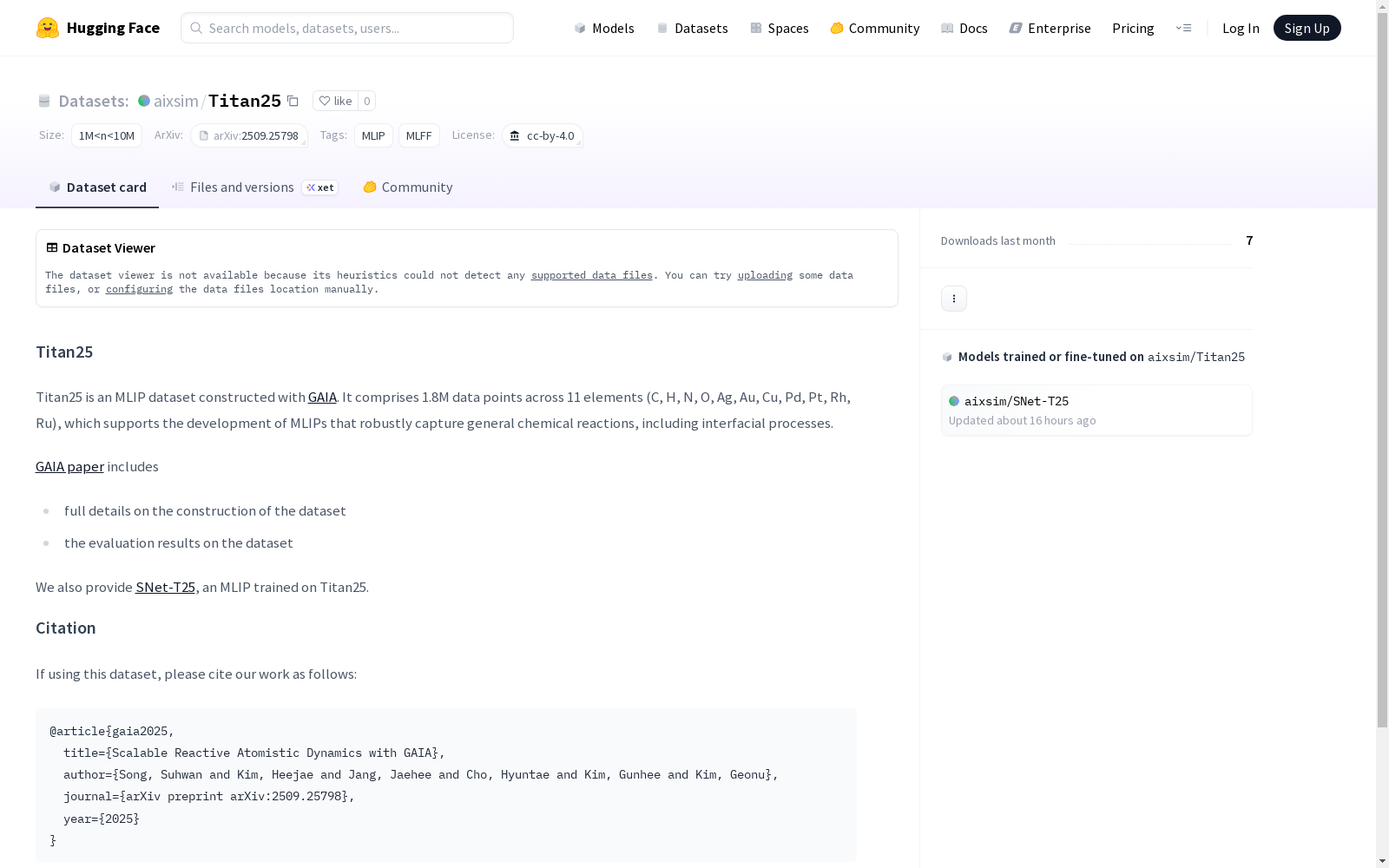Click the Titan25 section heading
Viewport: 1389px width, 868px height.
point(64,352)
